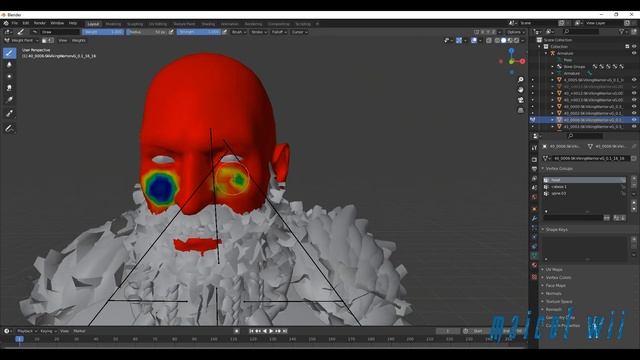
Task: Toggle the camera view icon
Action: [x=521, y=100]
